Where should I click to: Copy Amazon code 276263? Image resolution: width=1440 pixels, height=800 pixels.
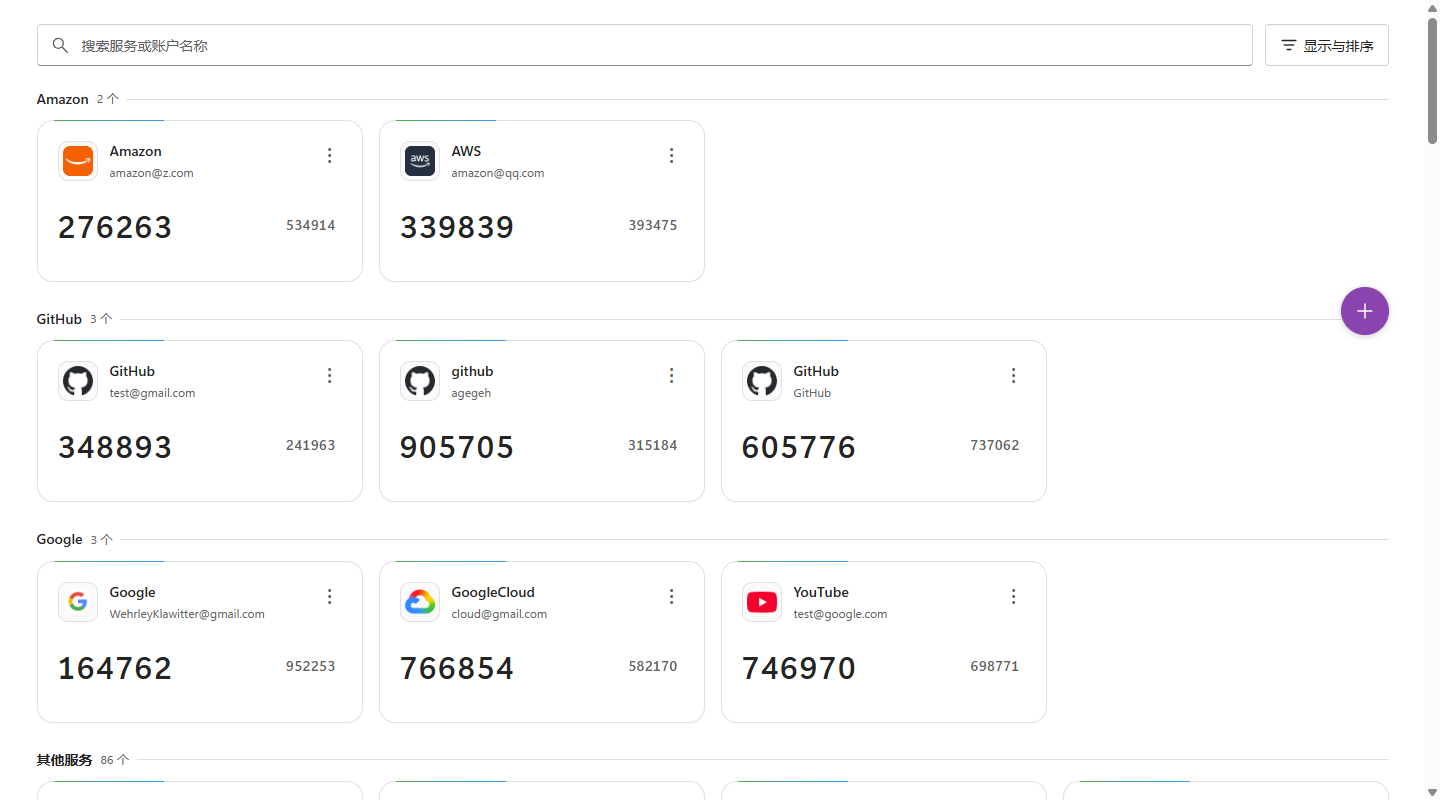click(115, 227)
